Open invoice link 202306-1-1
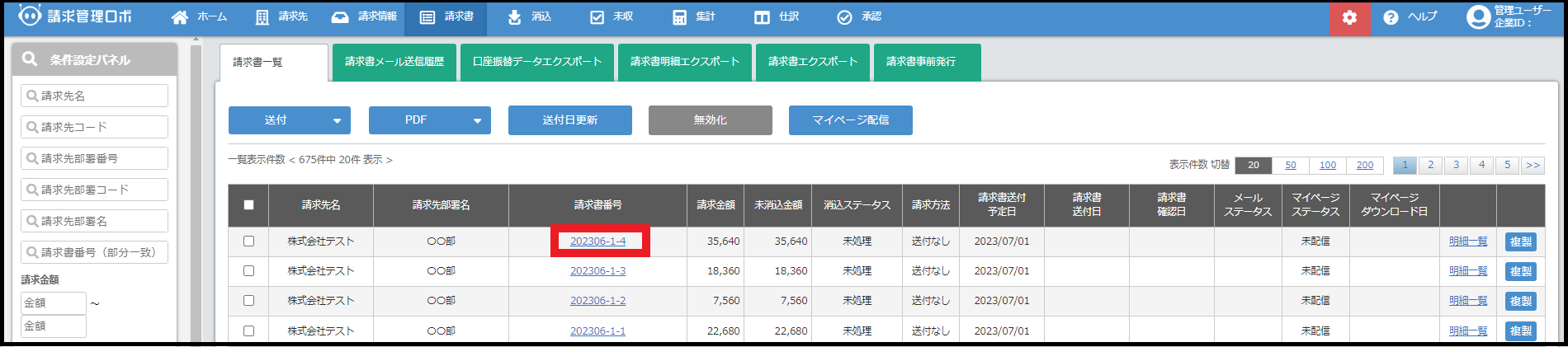Screen dimensions: 1568x347 [x=598, y=331]
